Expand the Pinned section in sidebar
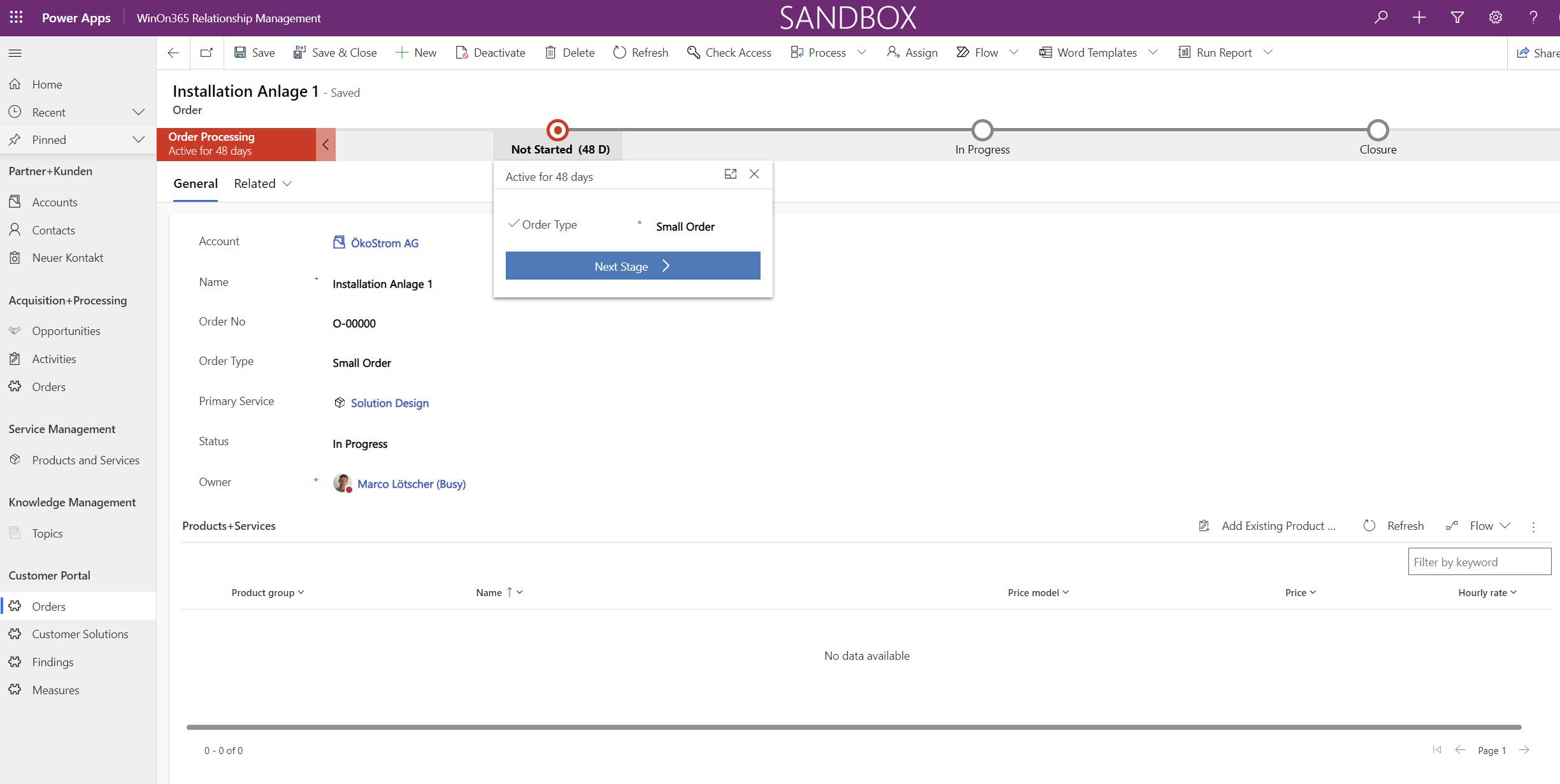The image size is (1560, 784). coord(138,139)
